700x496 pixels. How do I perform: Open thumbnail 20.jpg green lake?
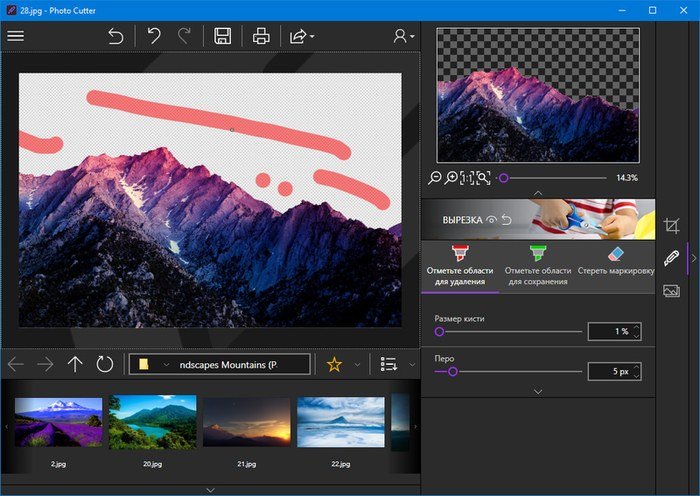[x=152, y=422]
